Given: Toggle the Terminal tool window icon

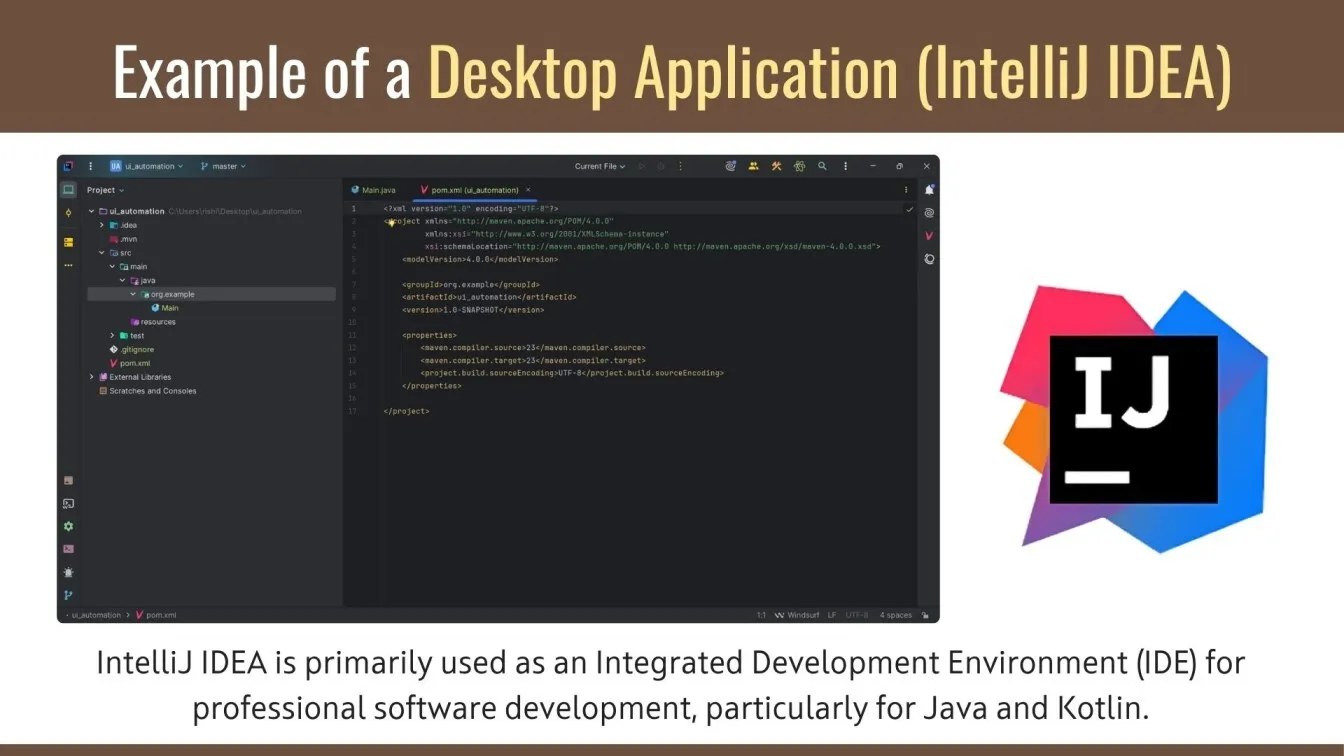Looking at the screenshot, I should pyautogui.click(x=69, y=549).
